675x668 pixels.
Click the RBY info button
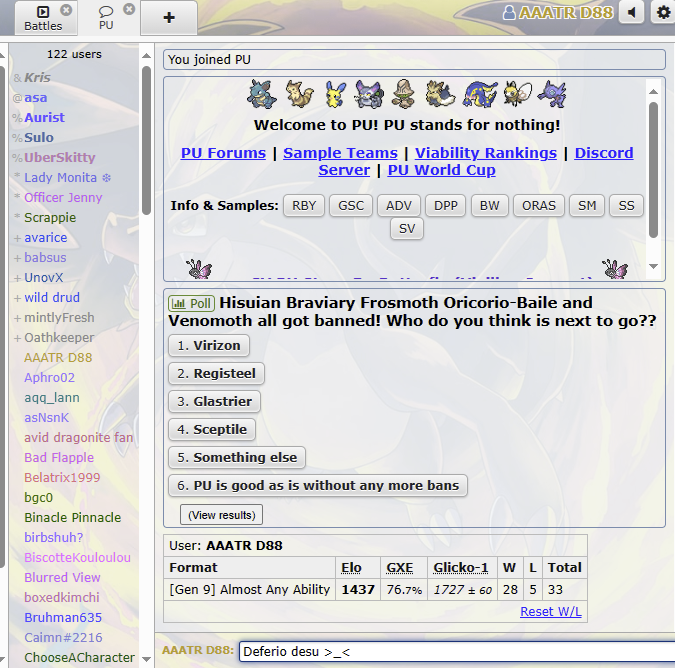[304, 206]
